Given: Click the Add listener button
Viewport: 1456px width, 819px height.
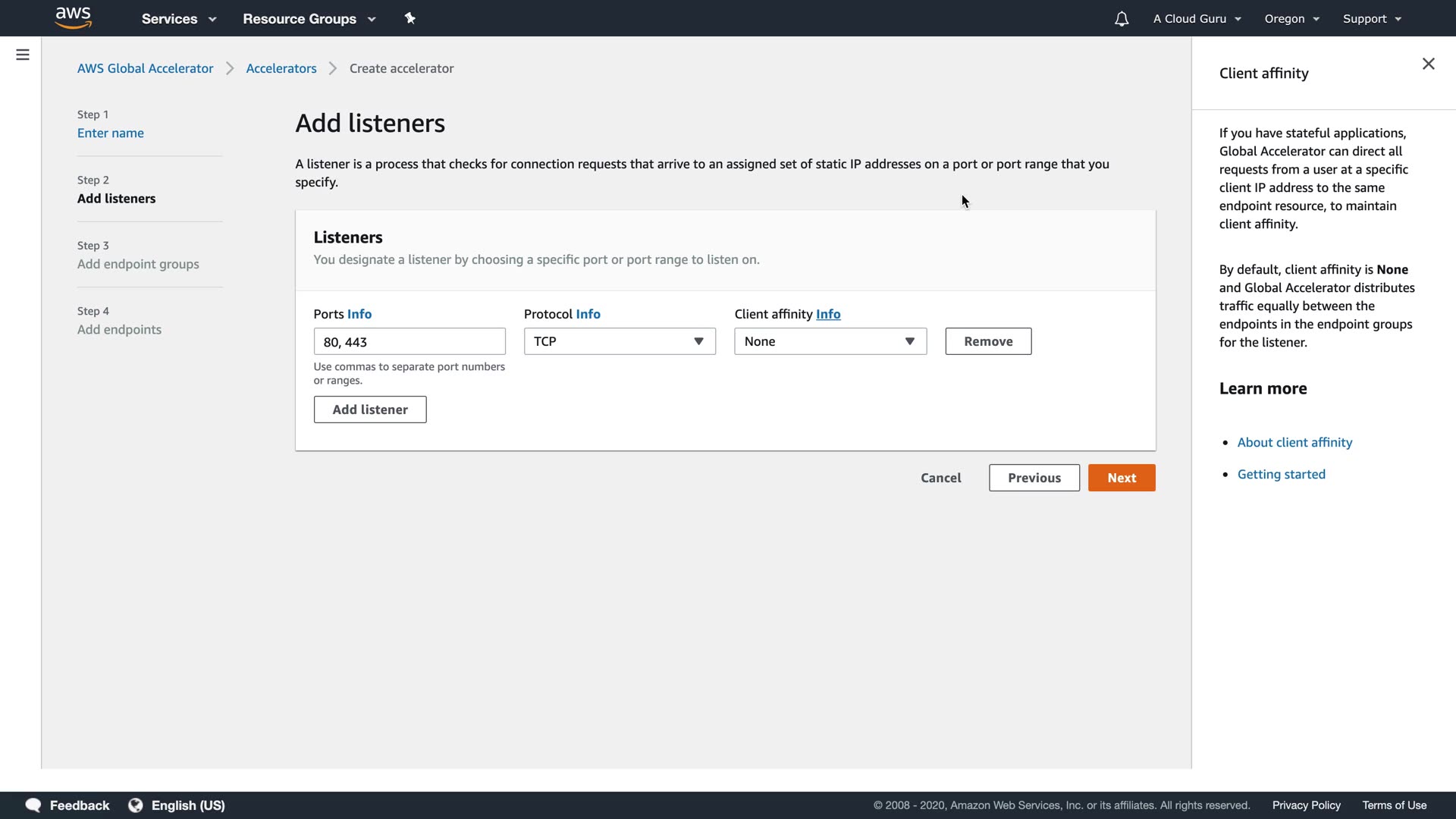Looking at the screenshot, I should click(x=370, y=409).
